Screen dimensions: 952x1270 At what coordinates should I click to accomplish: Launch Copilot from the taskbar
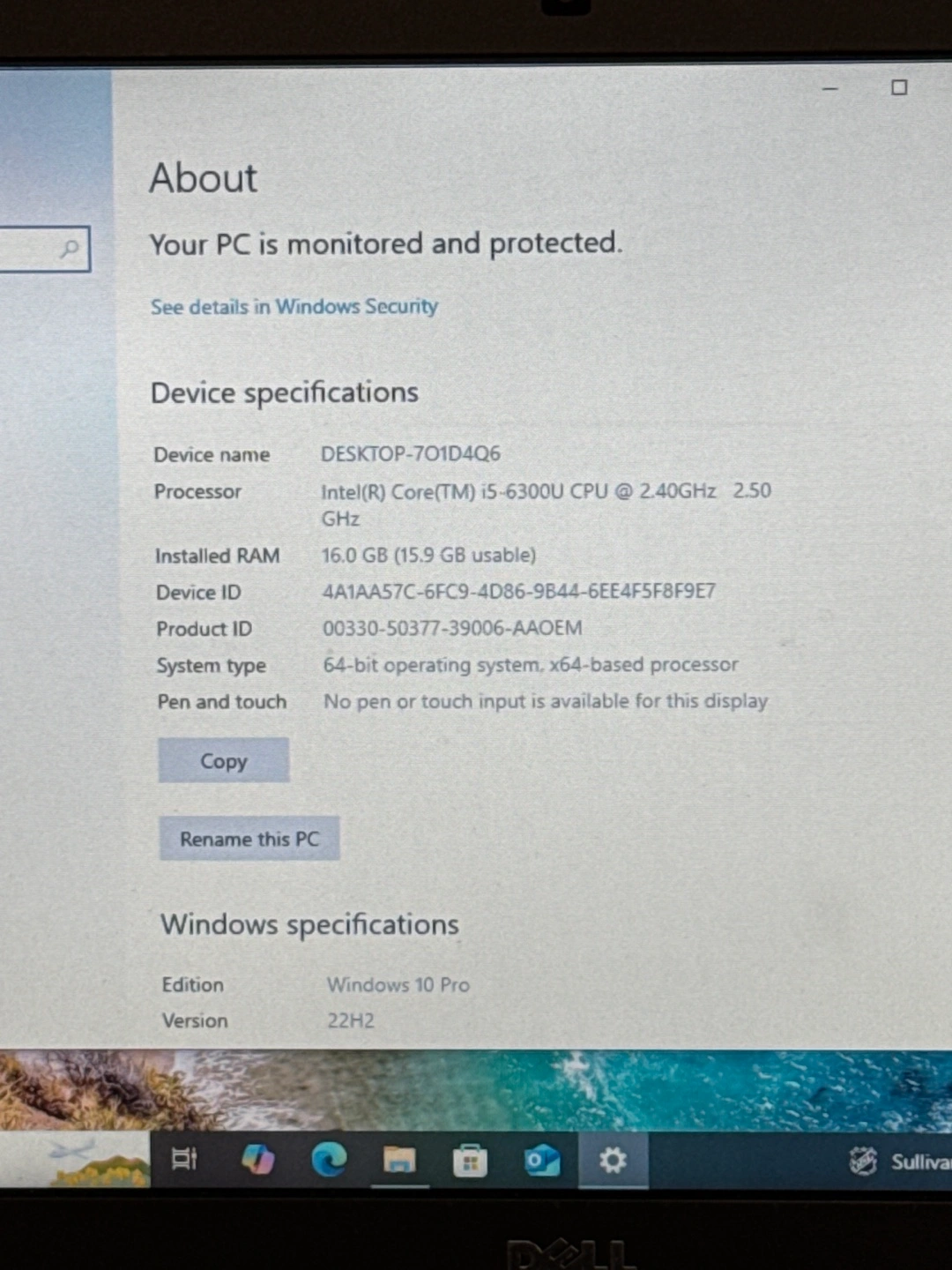tap(257, 1159)
